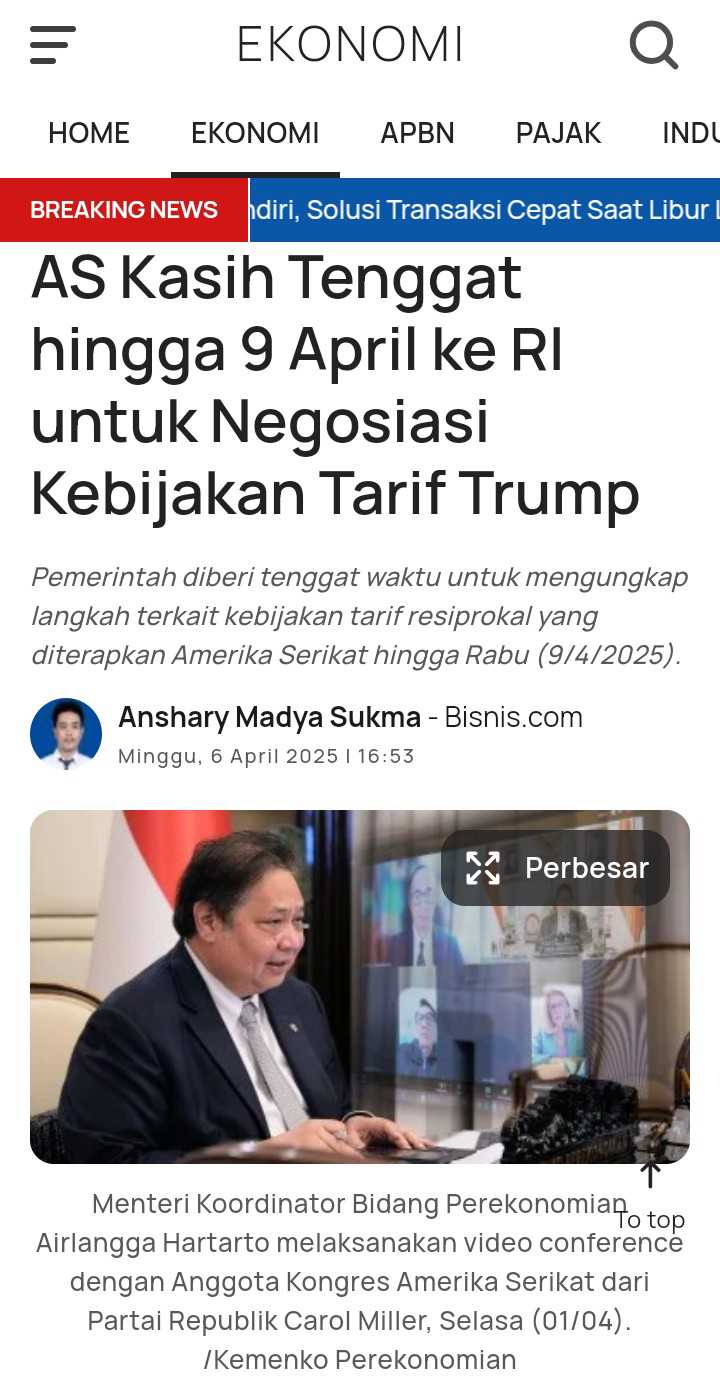720x1385 pixels.
Task: Open the PAJAK tab
Action: (x=558, y=133)
